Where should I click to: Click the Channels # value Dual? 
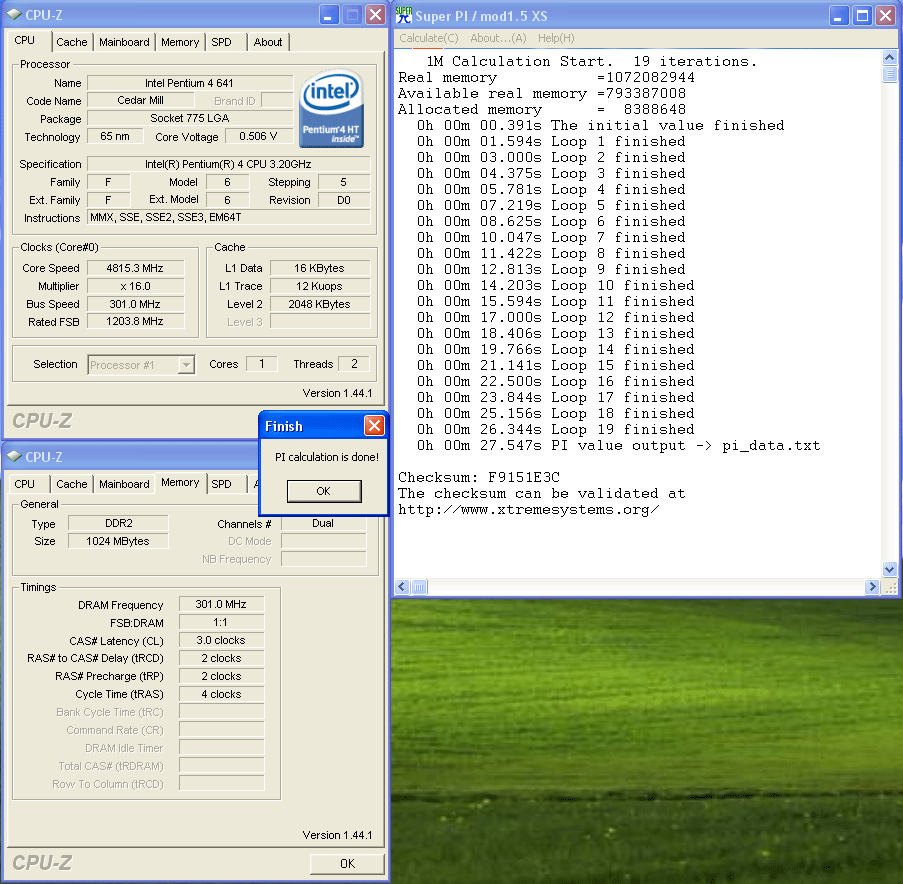(323, 523)
